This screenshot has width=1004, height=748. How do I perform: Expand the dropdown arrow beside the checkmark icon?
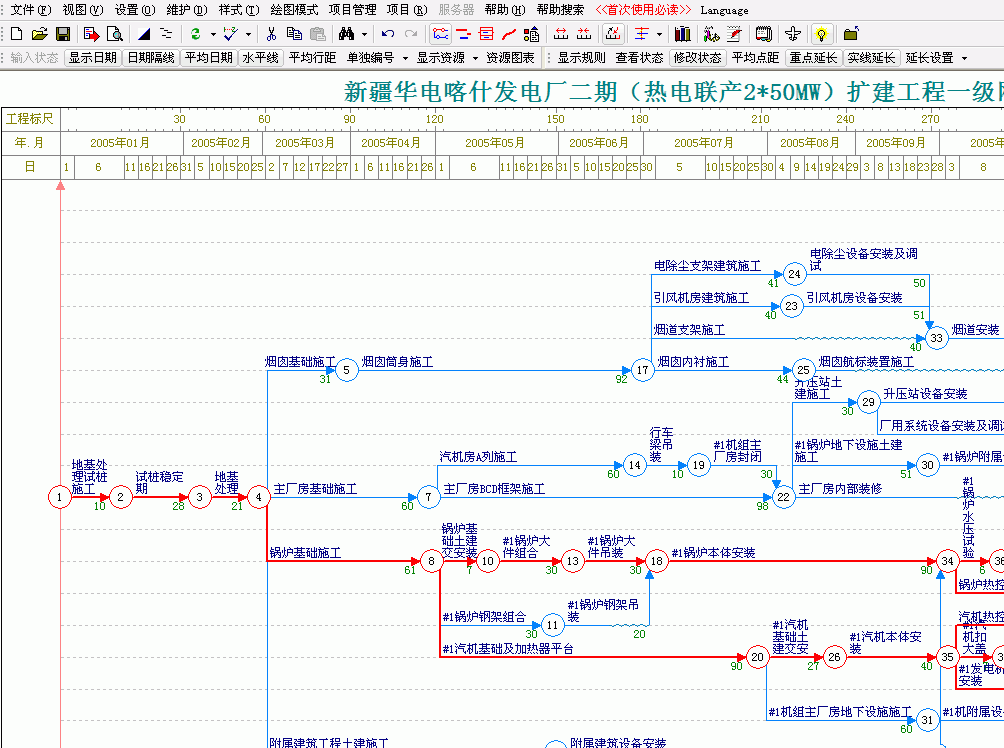(x=248, y=34)
